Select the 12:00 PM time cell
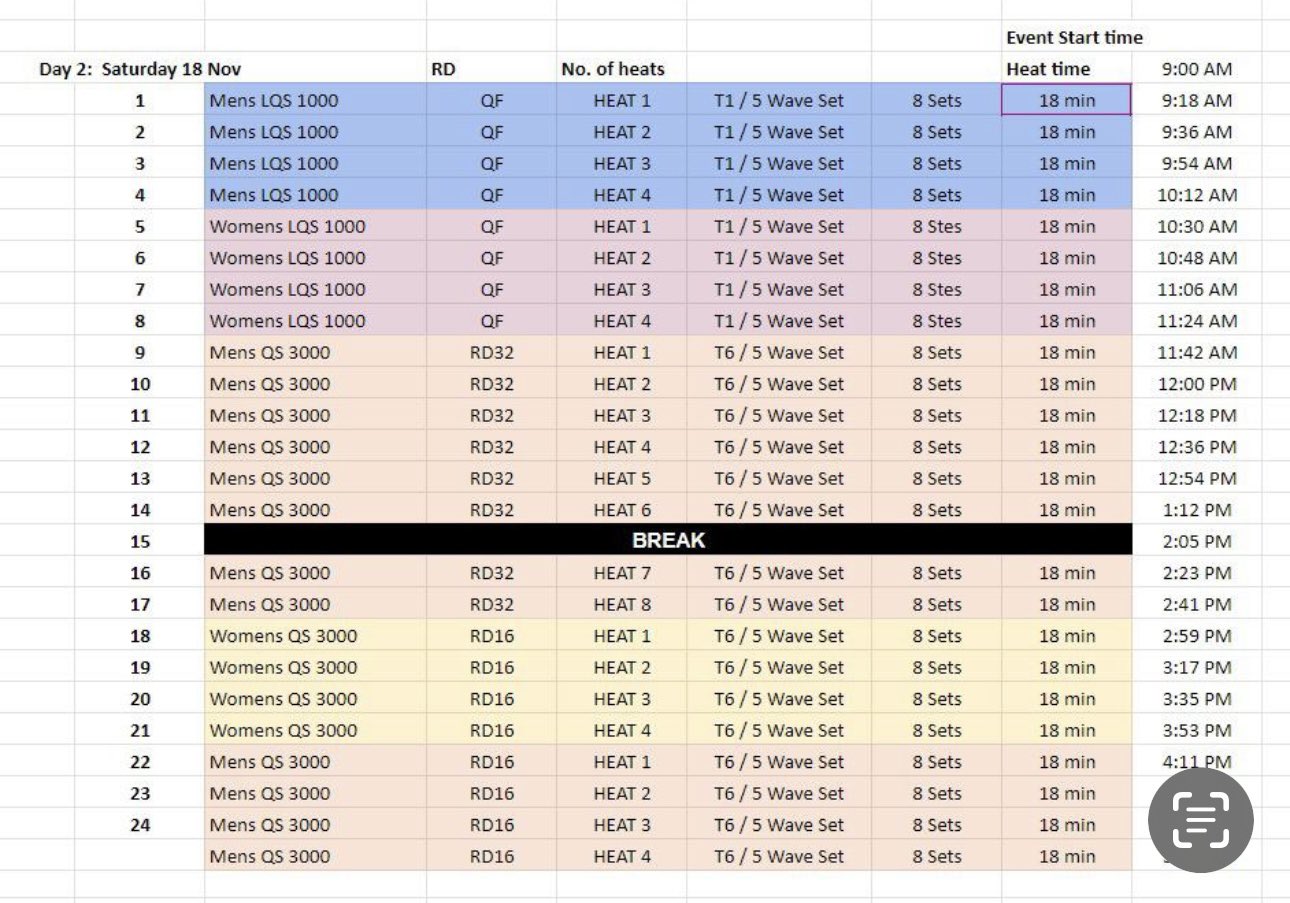Image resolution: width=1290 pixels, height=903 pixels. [1196, 384]
